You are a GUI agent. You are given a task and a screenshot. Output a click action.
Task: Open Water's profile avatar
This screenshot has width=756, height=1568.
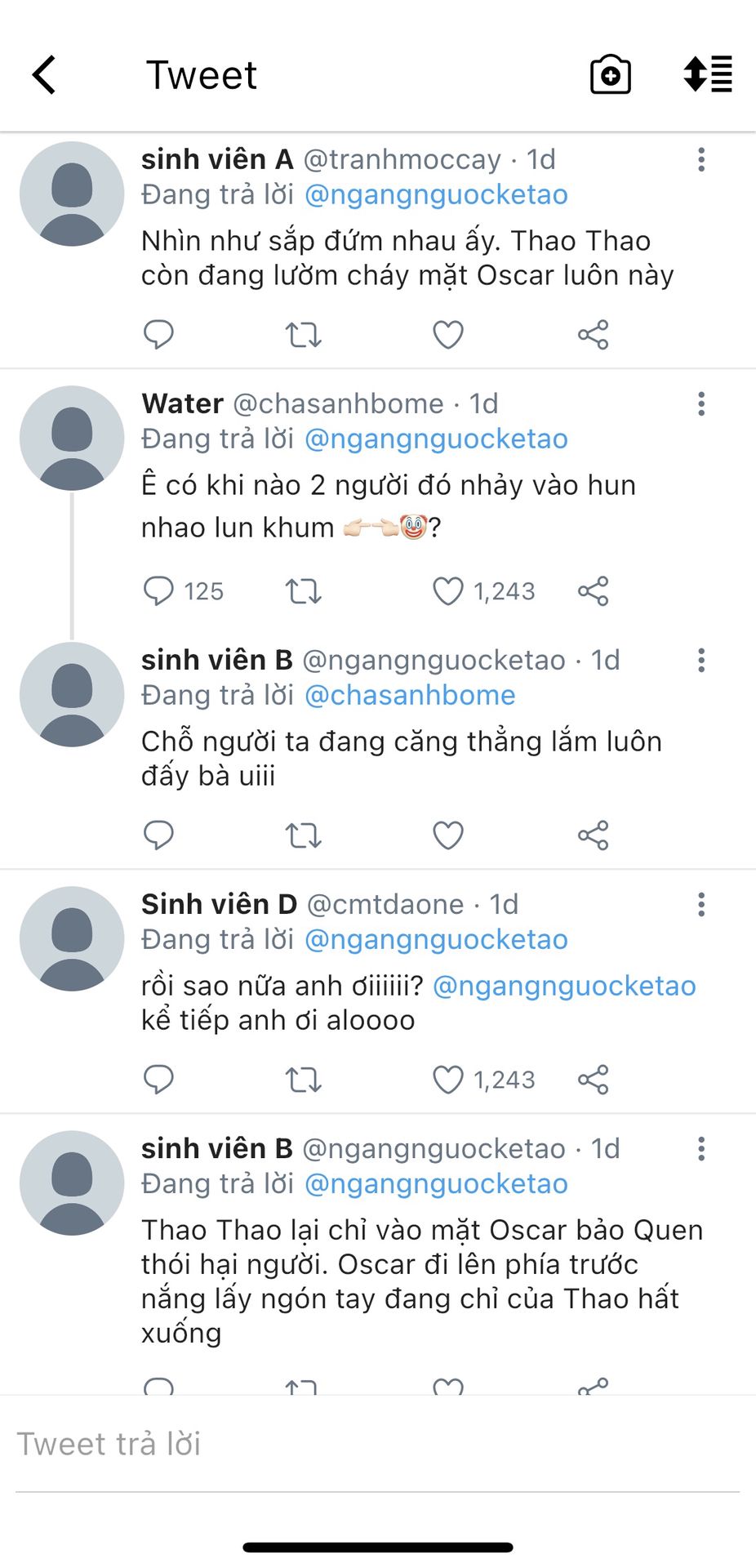point(72,438)
